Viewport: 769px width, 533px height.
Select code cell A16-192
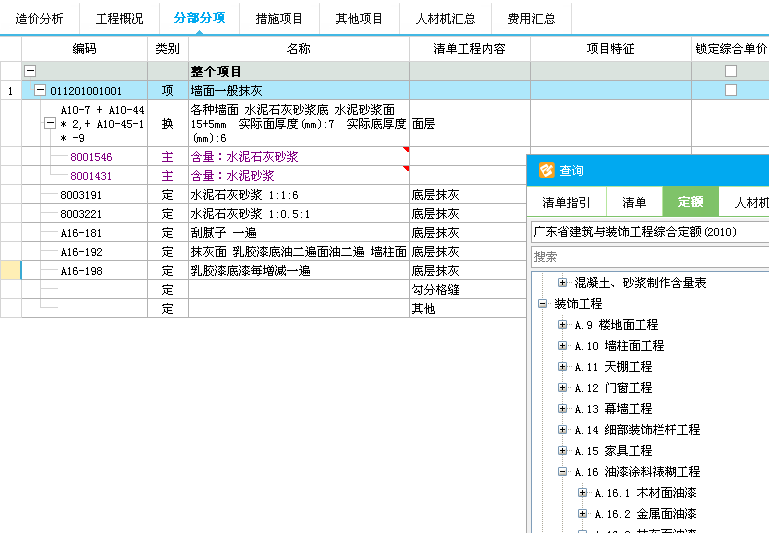tap(81, 252)
